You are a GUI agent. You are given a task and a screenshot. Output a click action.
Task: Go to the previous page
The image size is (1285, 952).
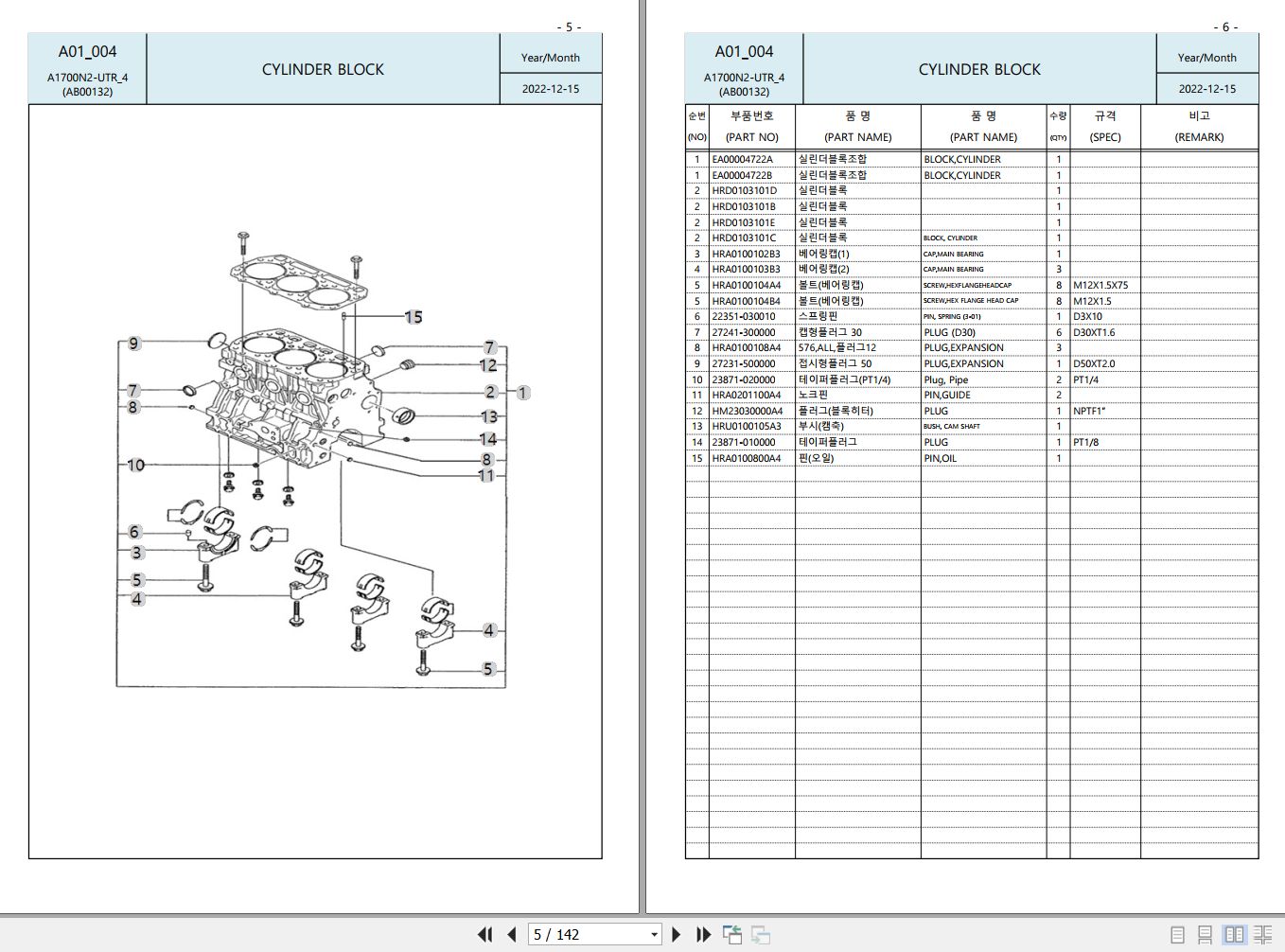pos(512,934)
